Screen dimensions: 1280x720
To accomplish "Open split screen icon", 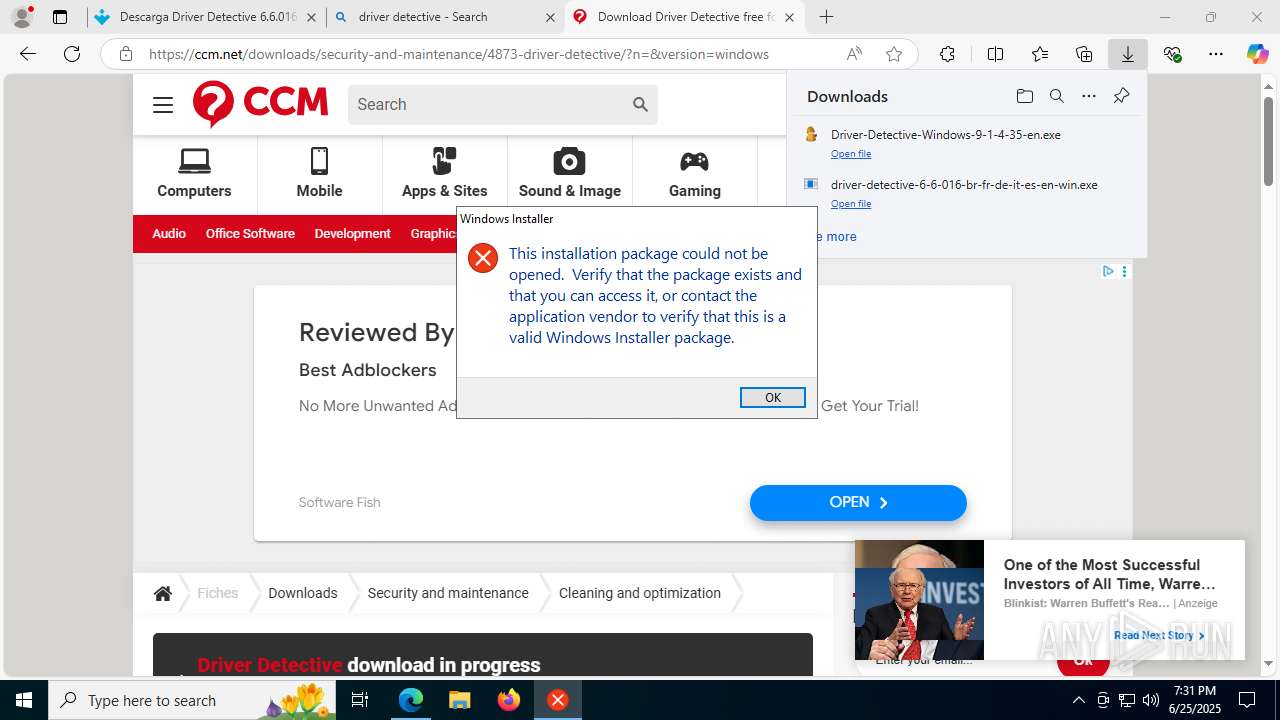I will point(995,54).
